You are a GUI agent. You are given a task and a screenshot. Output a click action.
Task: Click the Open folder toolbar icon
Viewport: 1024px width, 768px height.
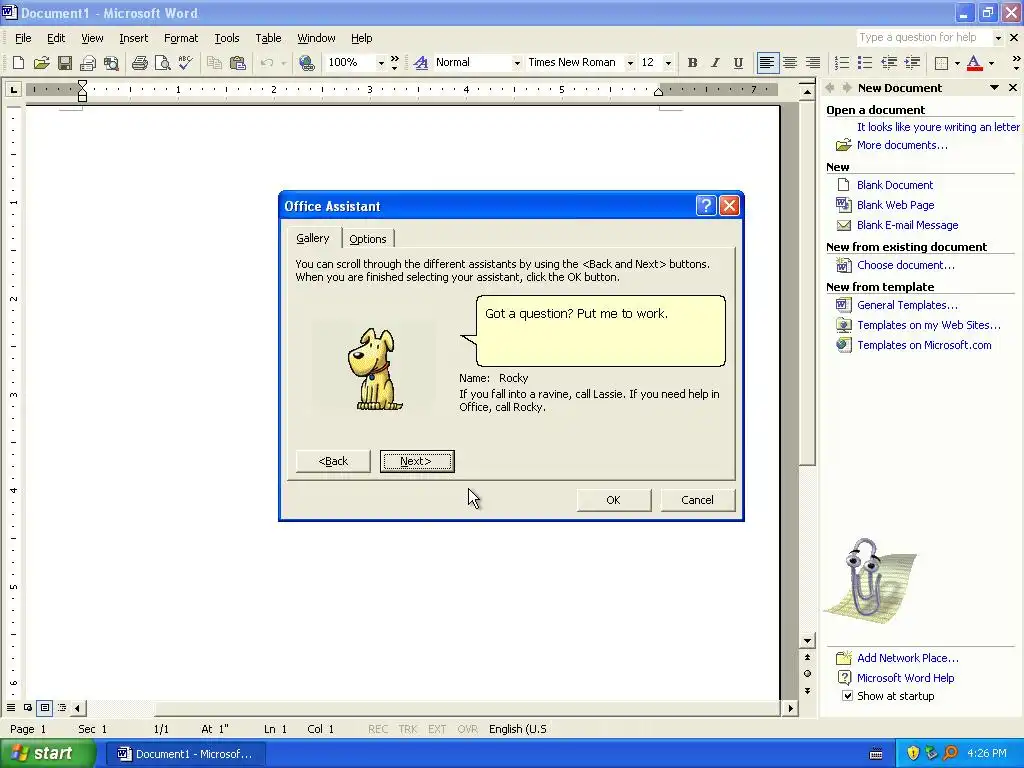point(41,63)
